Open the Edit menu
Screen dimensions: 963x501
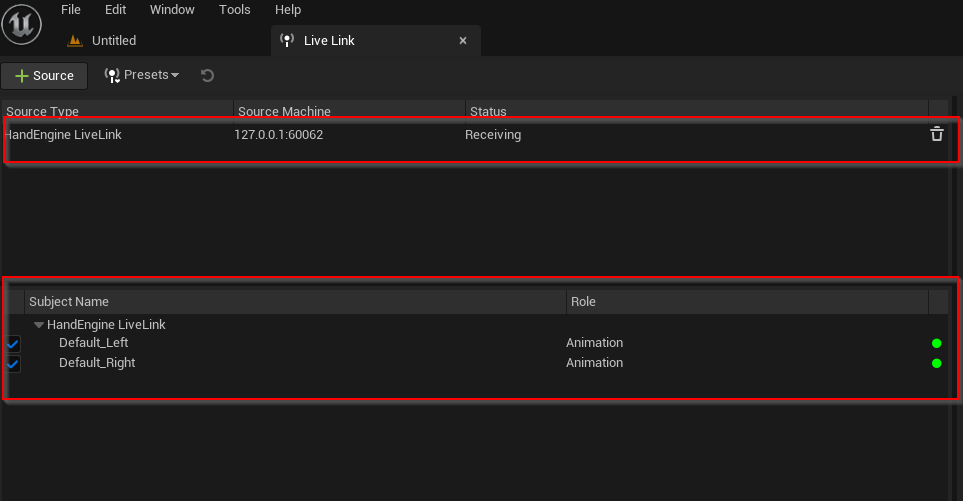pos(115,10)
